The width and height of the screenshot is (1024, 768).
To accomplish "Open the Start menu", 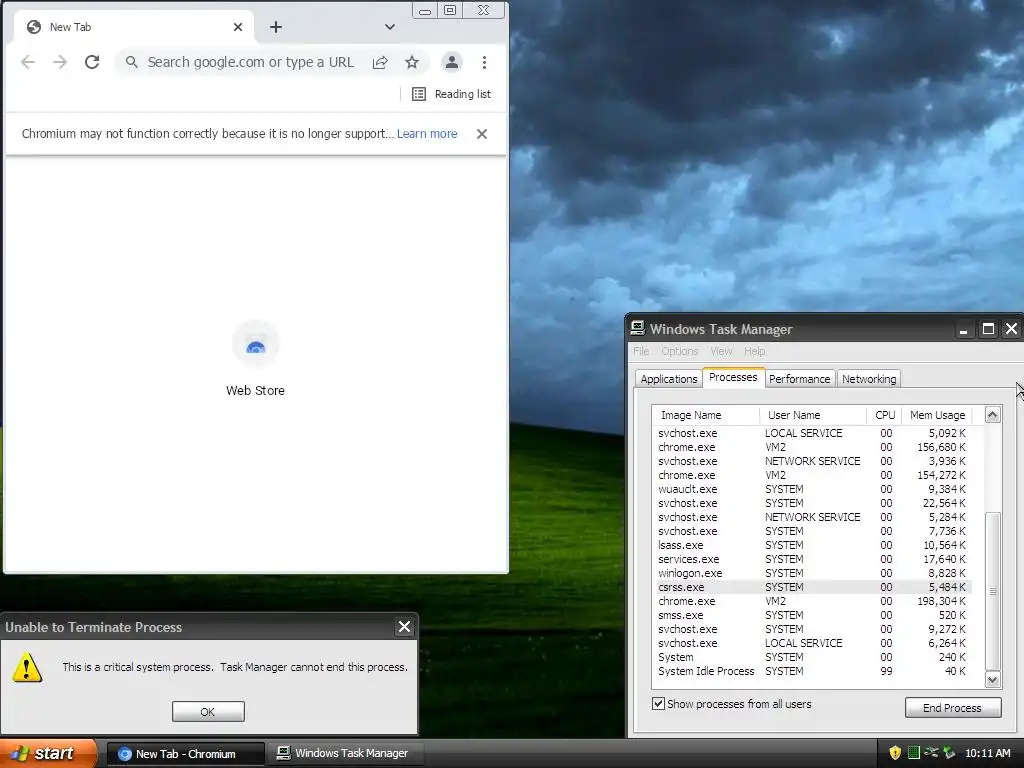I will coord(48,753).
